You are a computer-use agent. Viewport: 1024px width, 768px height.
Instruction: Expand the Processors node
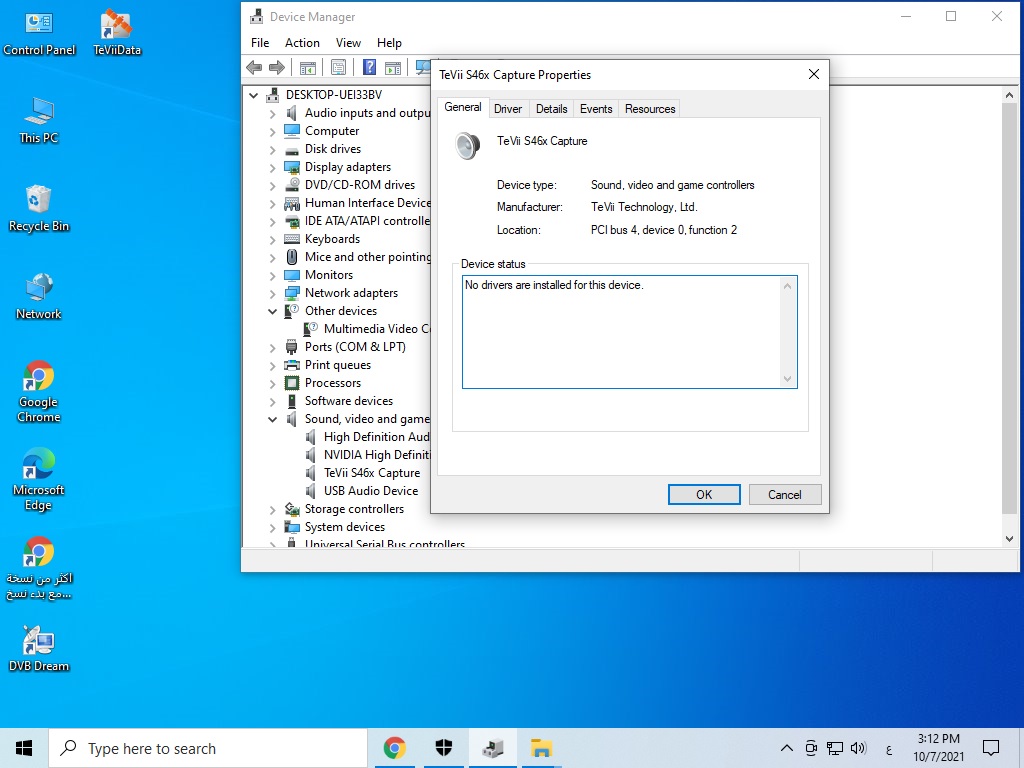[x=272, y=383]
